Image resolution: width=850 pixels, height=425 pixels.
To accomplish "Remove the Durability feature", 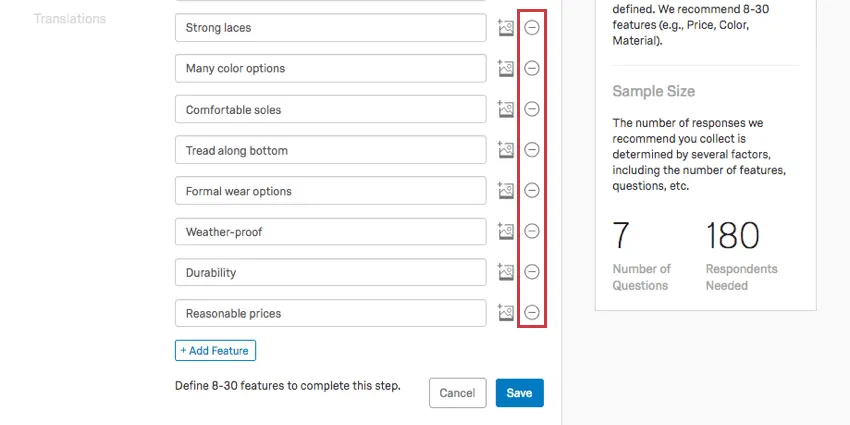I will click(532, 272).
